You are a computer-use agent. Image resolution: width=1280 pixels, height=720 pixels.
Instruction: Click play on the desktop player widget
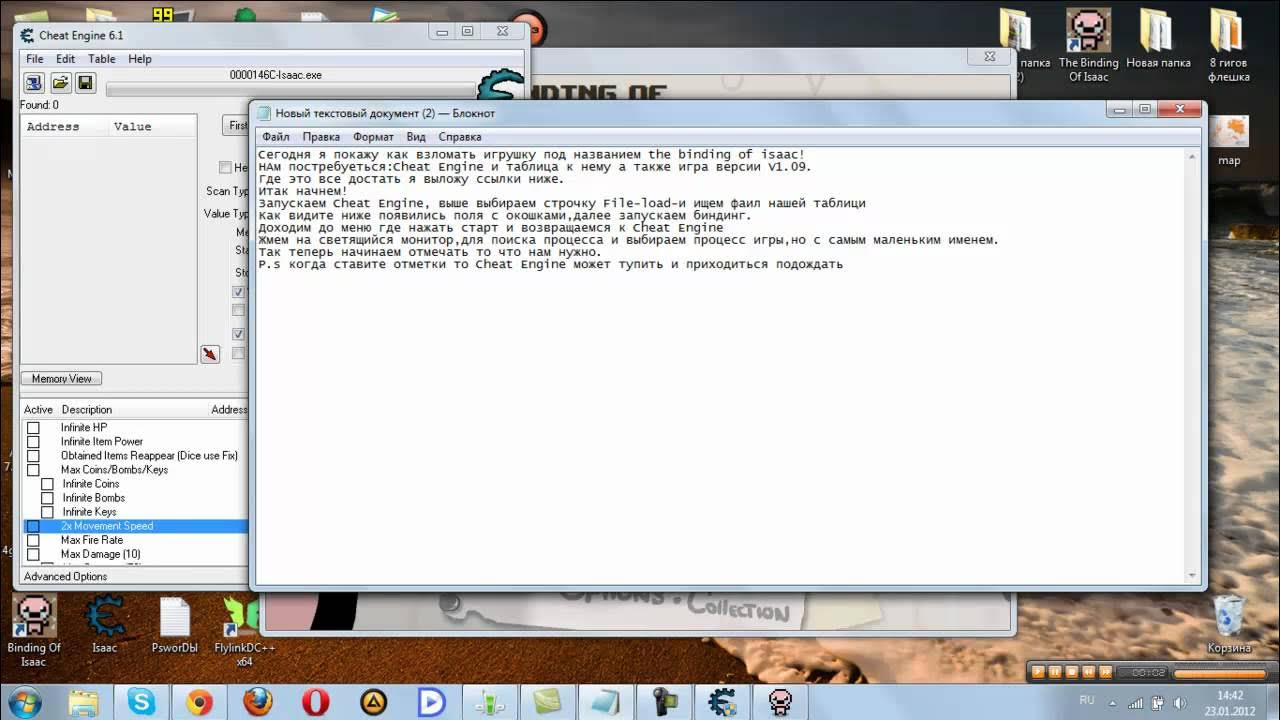coord(1039,672)
